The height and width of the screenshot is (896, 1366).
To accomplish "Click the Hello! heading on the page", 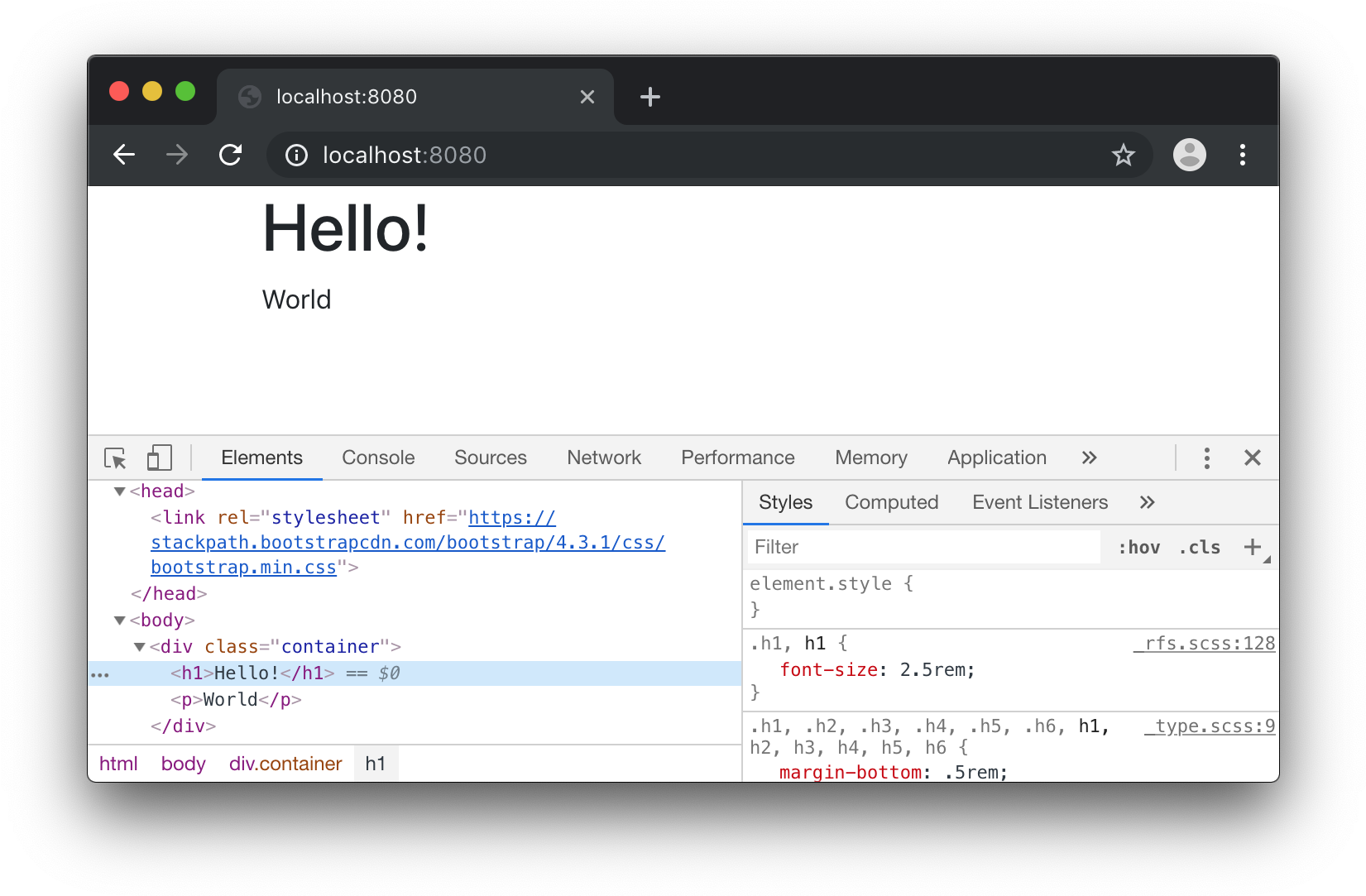I will [346, 228].
